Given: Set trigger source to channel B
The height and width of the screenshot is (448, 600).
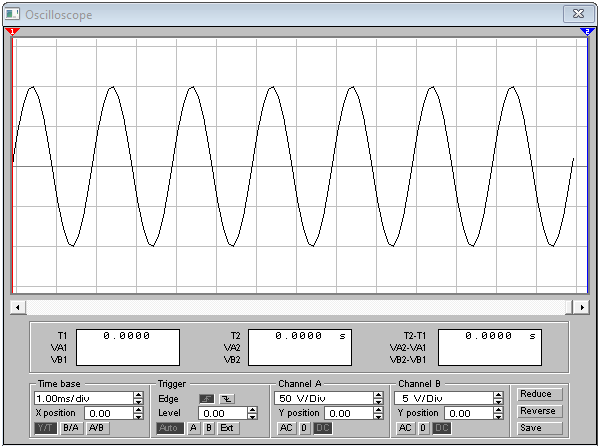Looking at the screenshot, I should click(x=209, y=428).
